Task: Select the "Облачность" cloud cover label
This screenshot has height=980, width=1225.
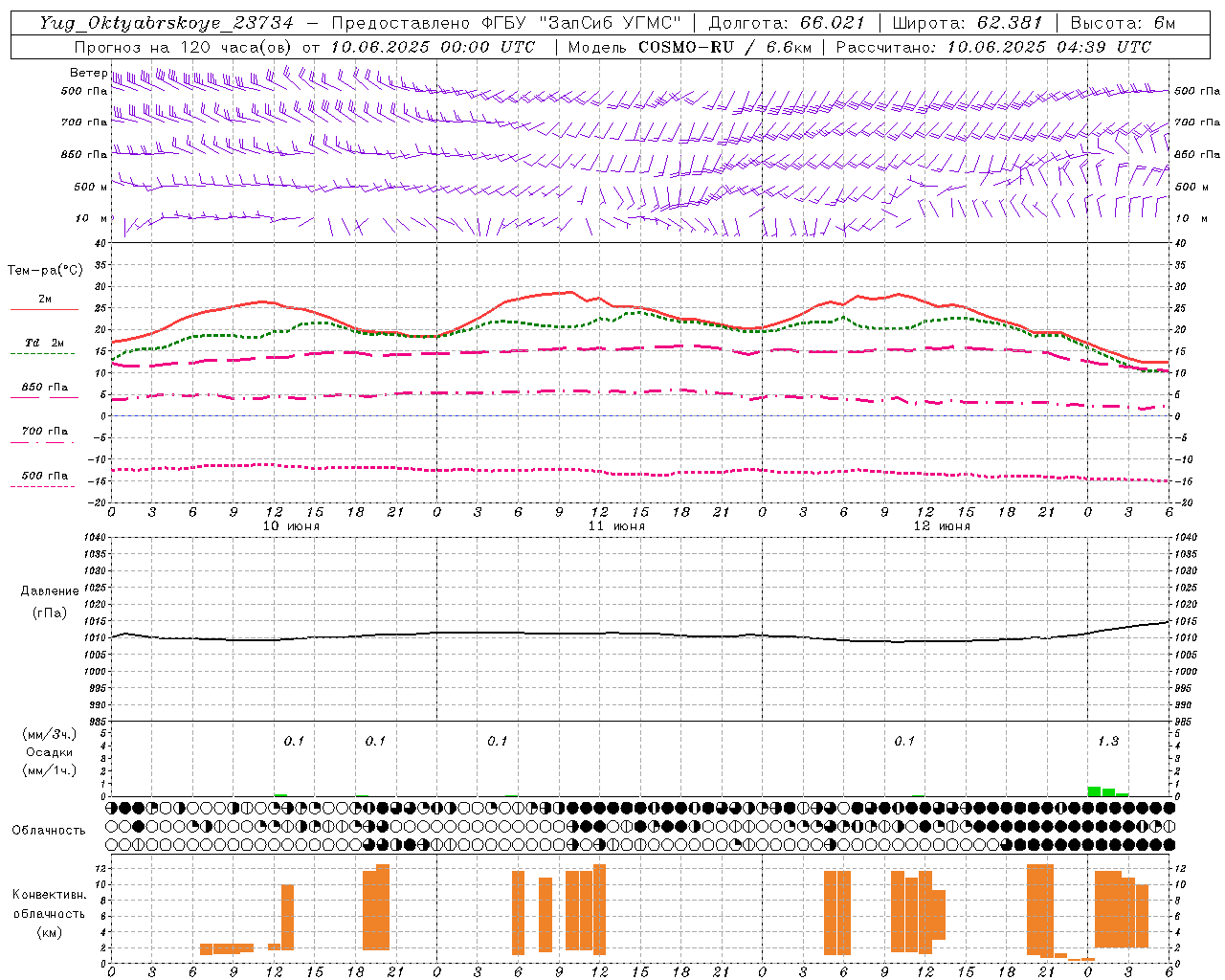Action: pyautogui.click(x=49, y=831)
